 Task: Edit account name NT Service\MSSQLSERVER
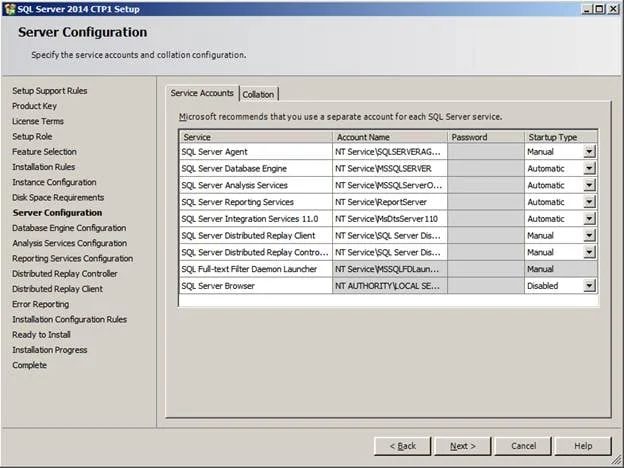pyautogui.click(x=390, y=168)
